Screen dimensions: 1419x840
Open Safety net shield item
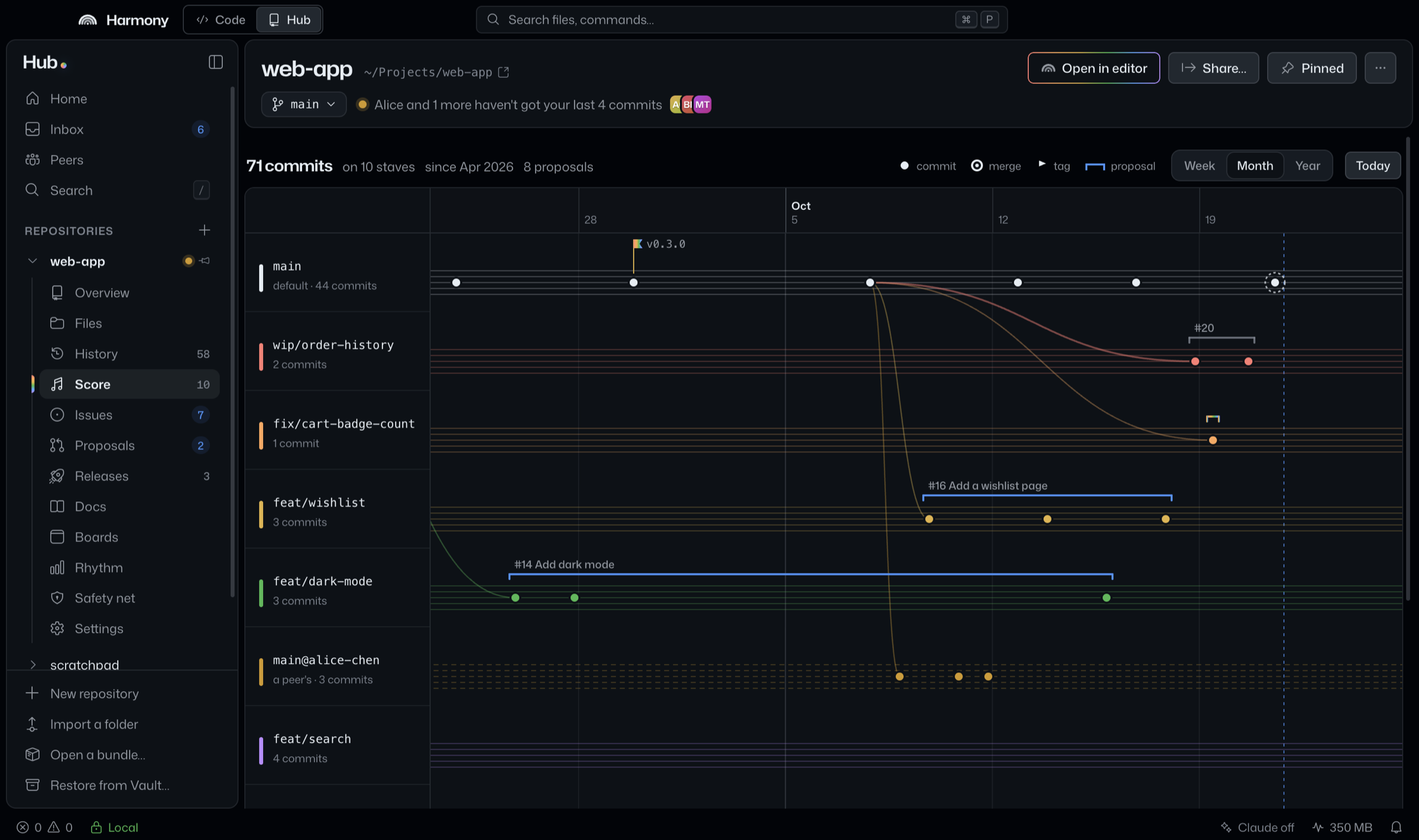129,598
